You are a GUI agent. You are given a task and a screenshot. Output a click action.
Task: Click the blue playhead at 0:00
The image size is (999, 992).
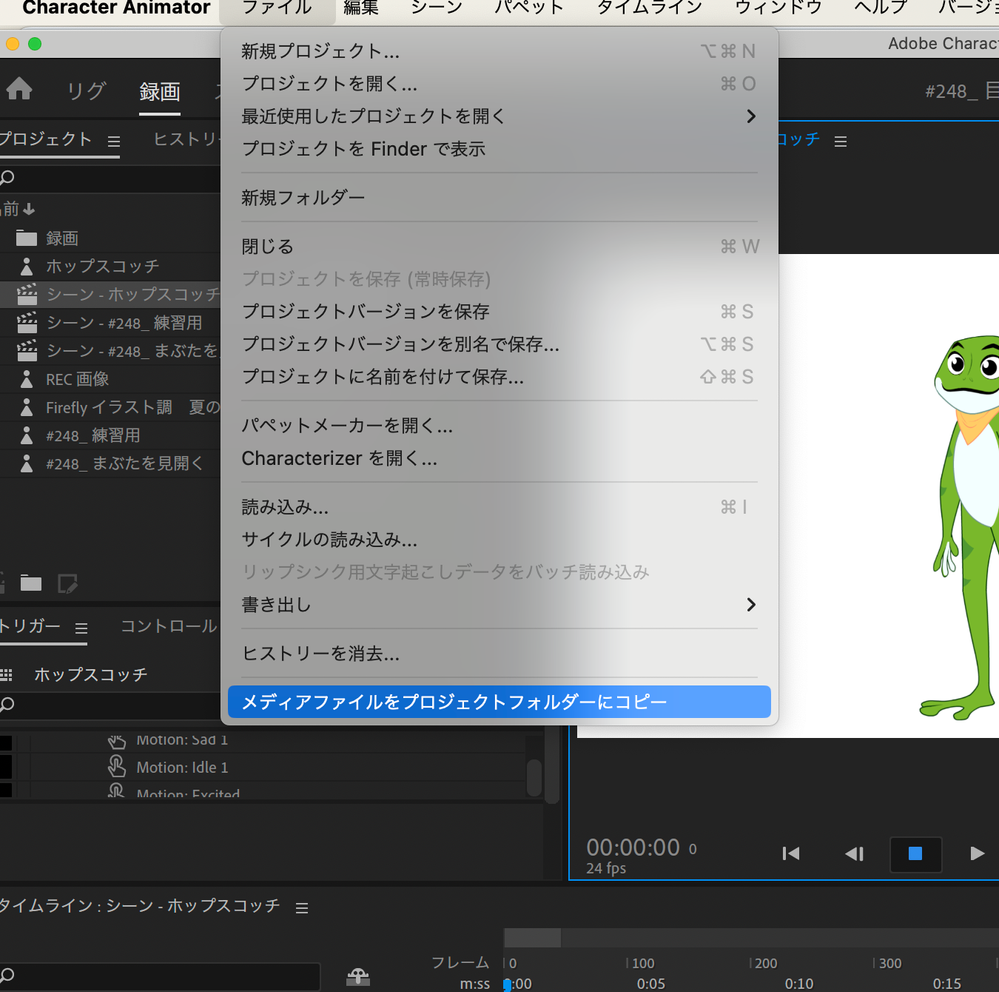click(507, 984)
